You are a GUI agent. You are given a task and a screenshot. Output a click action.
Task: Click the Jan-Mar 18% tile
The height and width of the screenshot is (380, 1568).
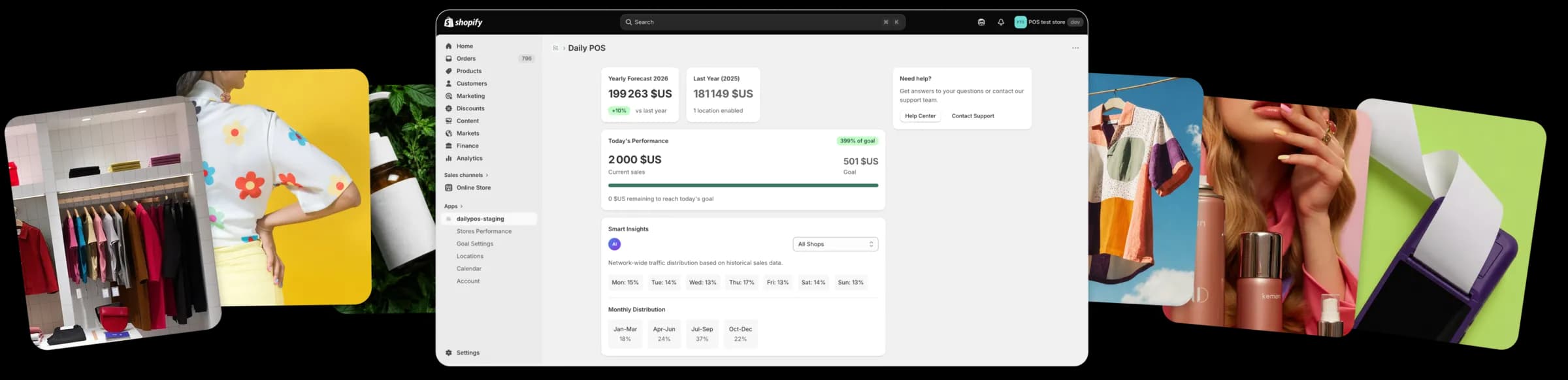[x=625, y=334]
